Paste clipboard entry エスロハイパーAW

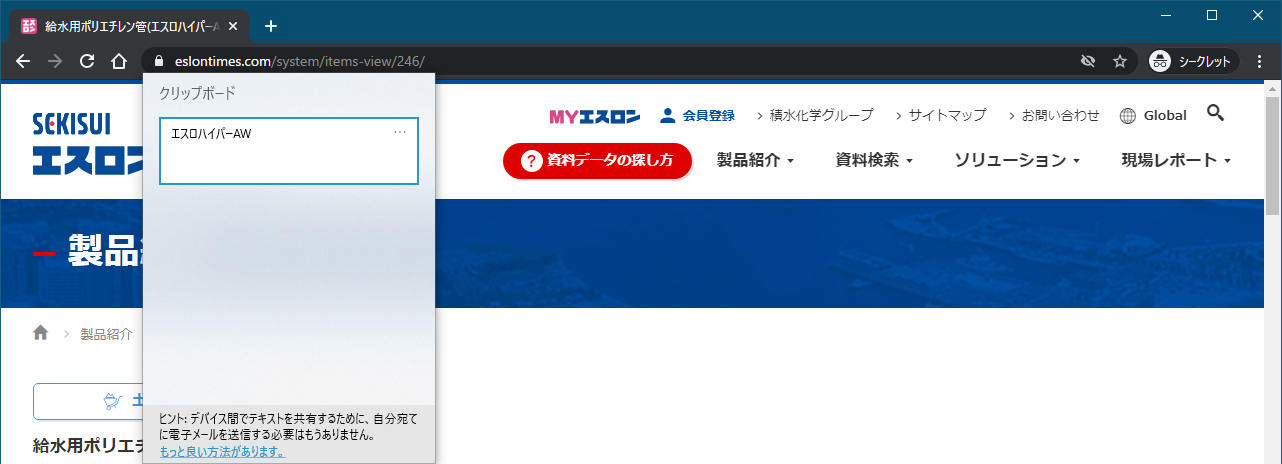(289, 151)
